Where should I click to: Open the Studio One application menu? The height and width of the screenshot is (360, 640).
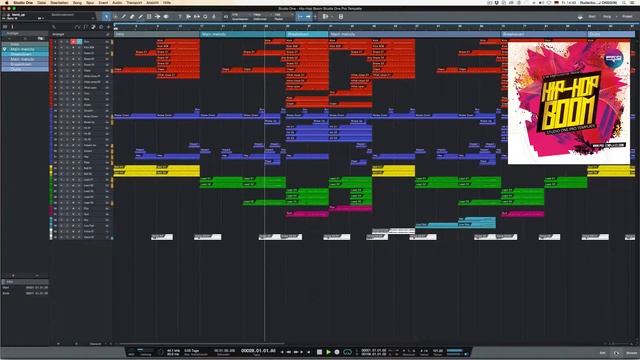pyautogui.click(x=23, y=2)
